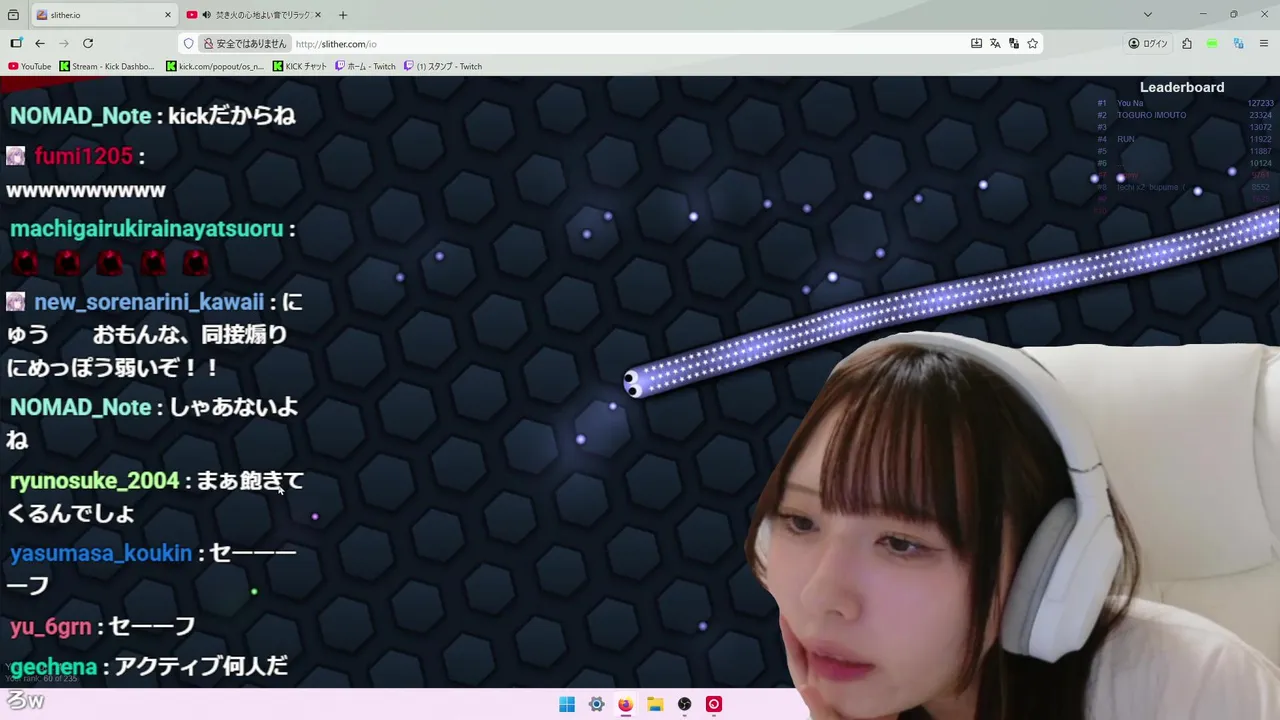Click the Firefox taskbar icon
The height and width of the screenshot is (720, 1280).
[625, 704]
